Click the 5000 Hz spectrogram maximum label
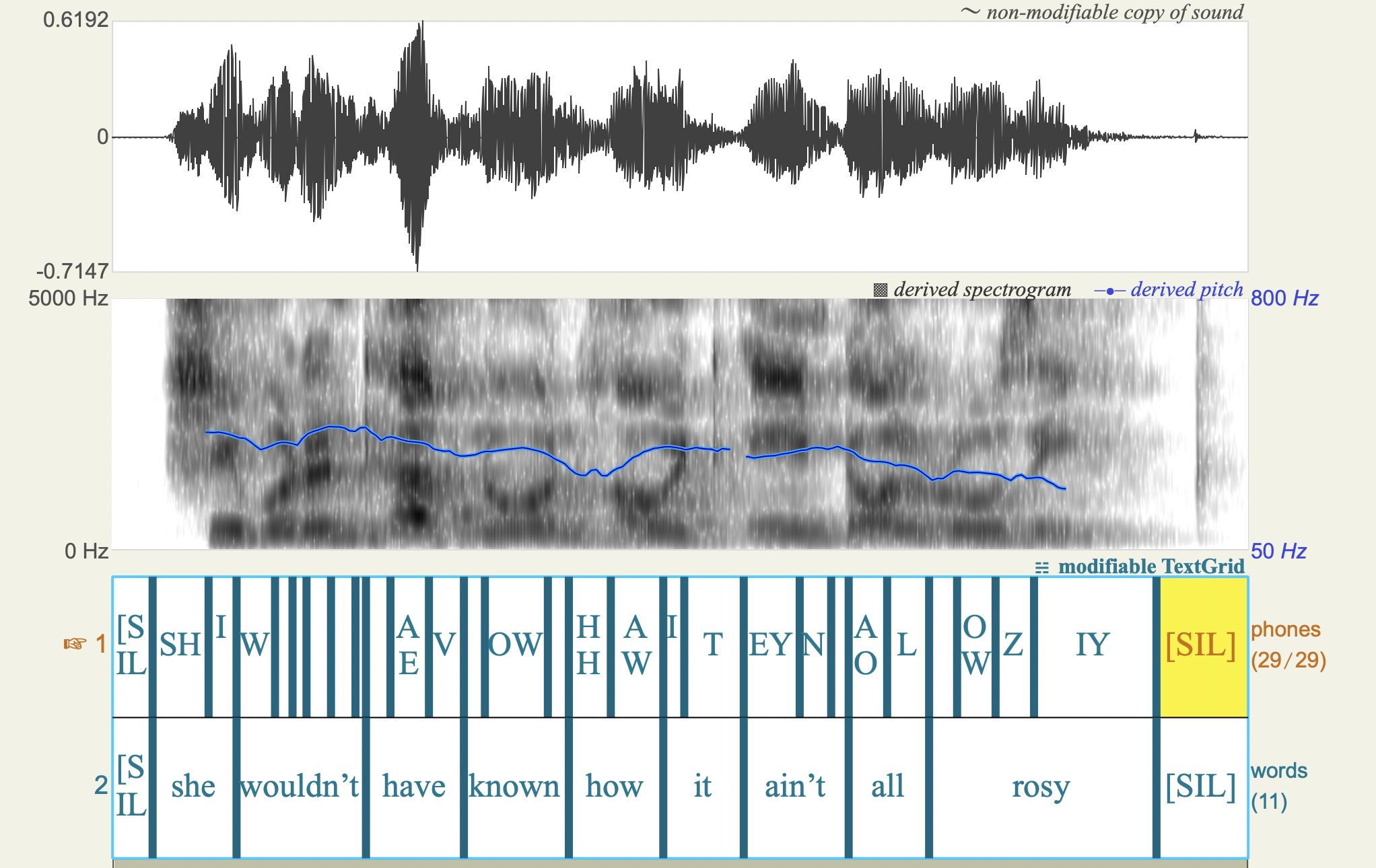 point(68,298)
